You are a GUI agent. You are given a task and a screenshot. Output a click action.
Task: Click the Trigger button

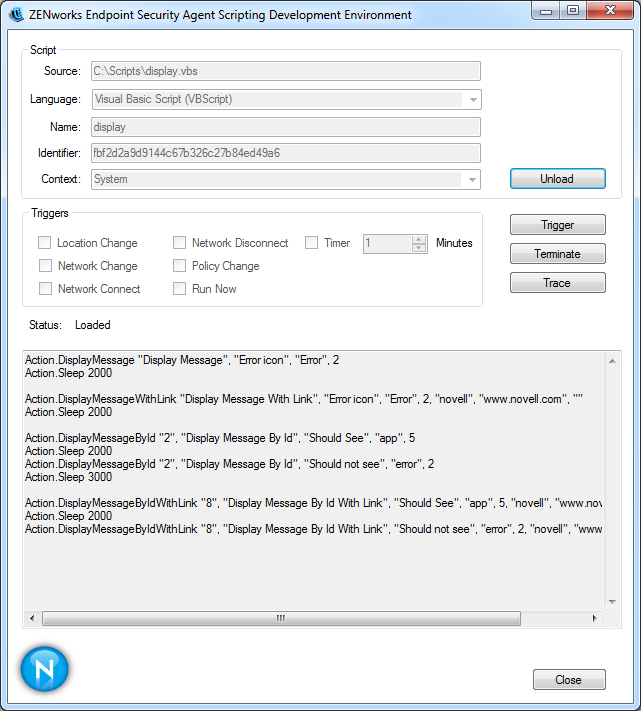(x=558, y=225)
